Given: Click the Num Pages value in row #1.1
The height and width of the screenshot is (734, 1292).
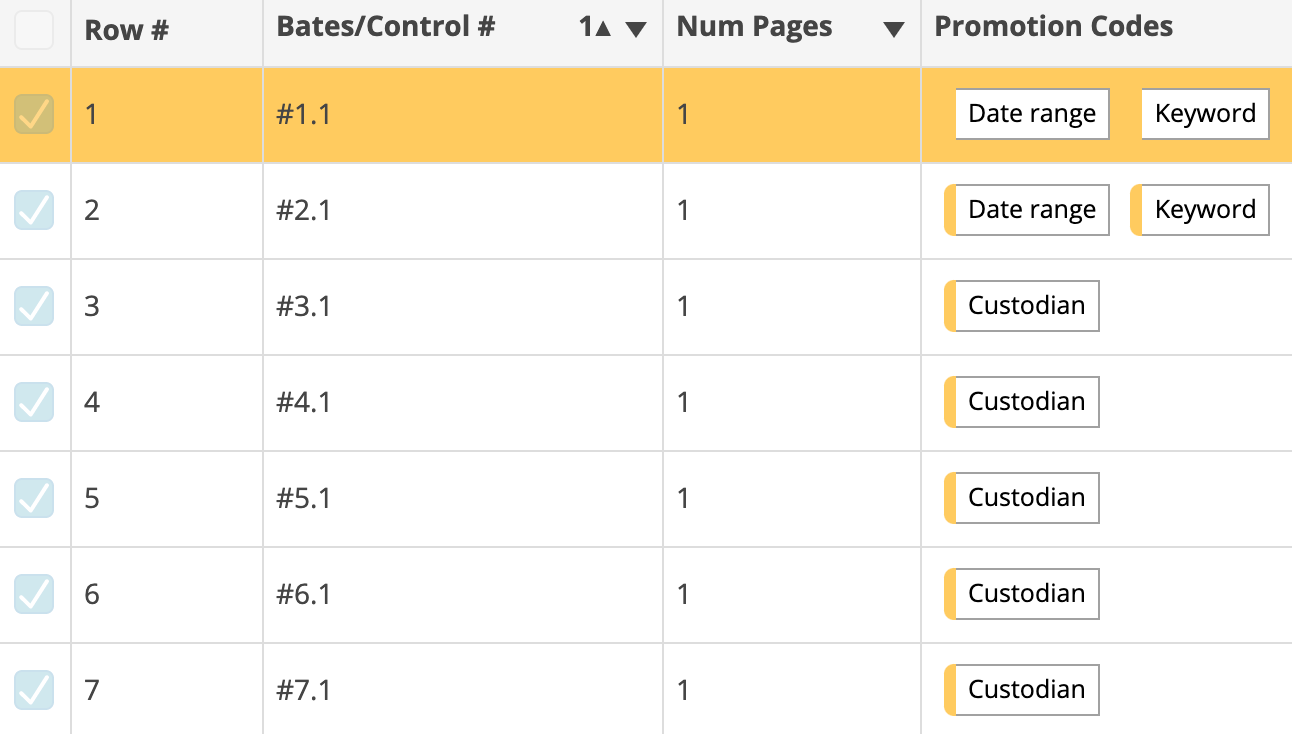Looking at the screenshot, I should pos(683,114).
